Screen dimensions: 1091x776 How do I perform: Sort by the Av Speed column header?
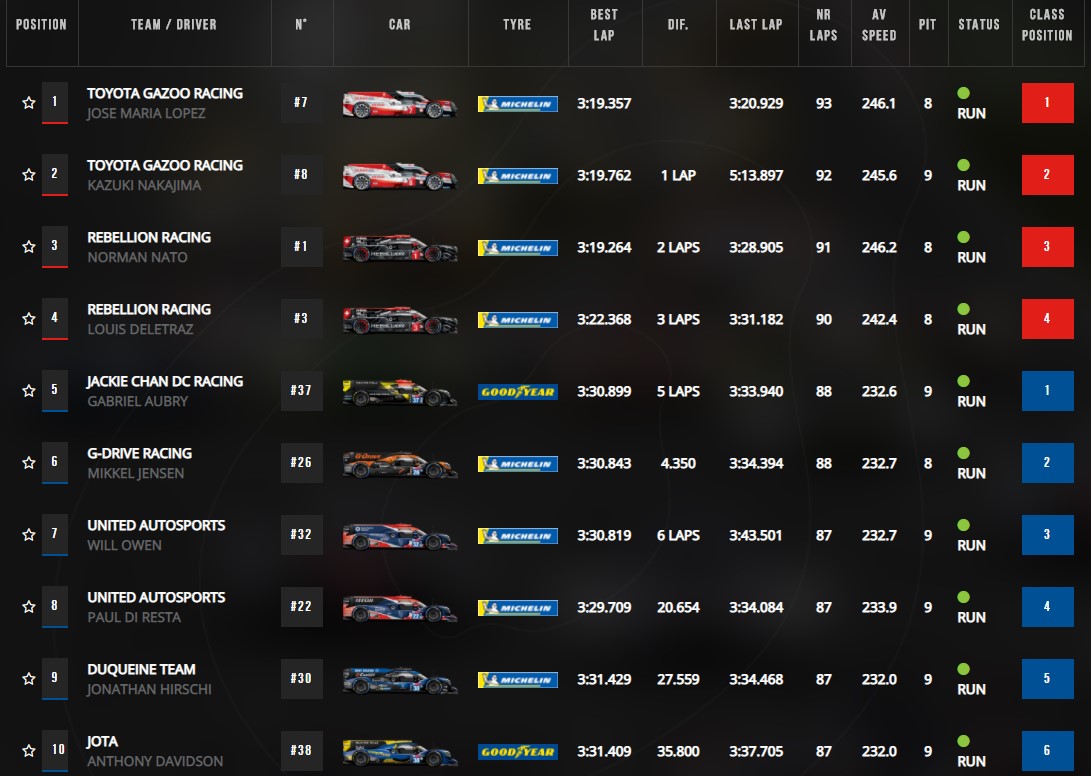[879, 24]
